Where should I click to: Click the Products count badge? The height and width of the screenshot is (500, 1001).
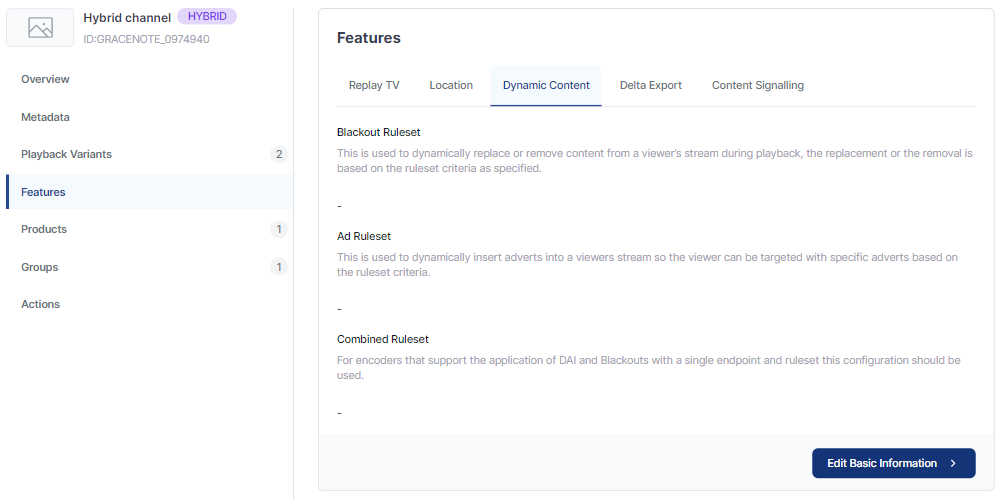pyautogui.click(x=279, y=229)
